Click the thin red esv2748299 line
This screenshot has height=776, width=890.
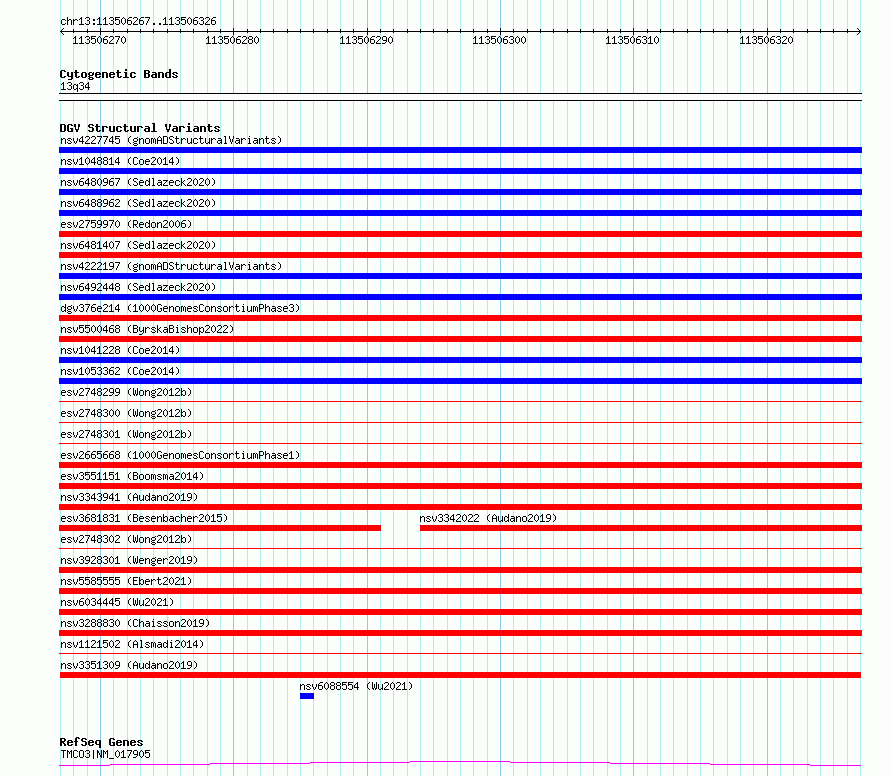tap(460, 401)
